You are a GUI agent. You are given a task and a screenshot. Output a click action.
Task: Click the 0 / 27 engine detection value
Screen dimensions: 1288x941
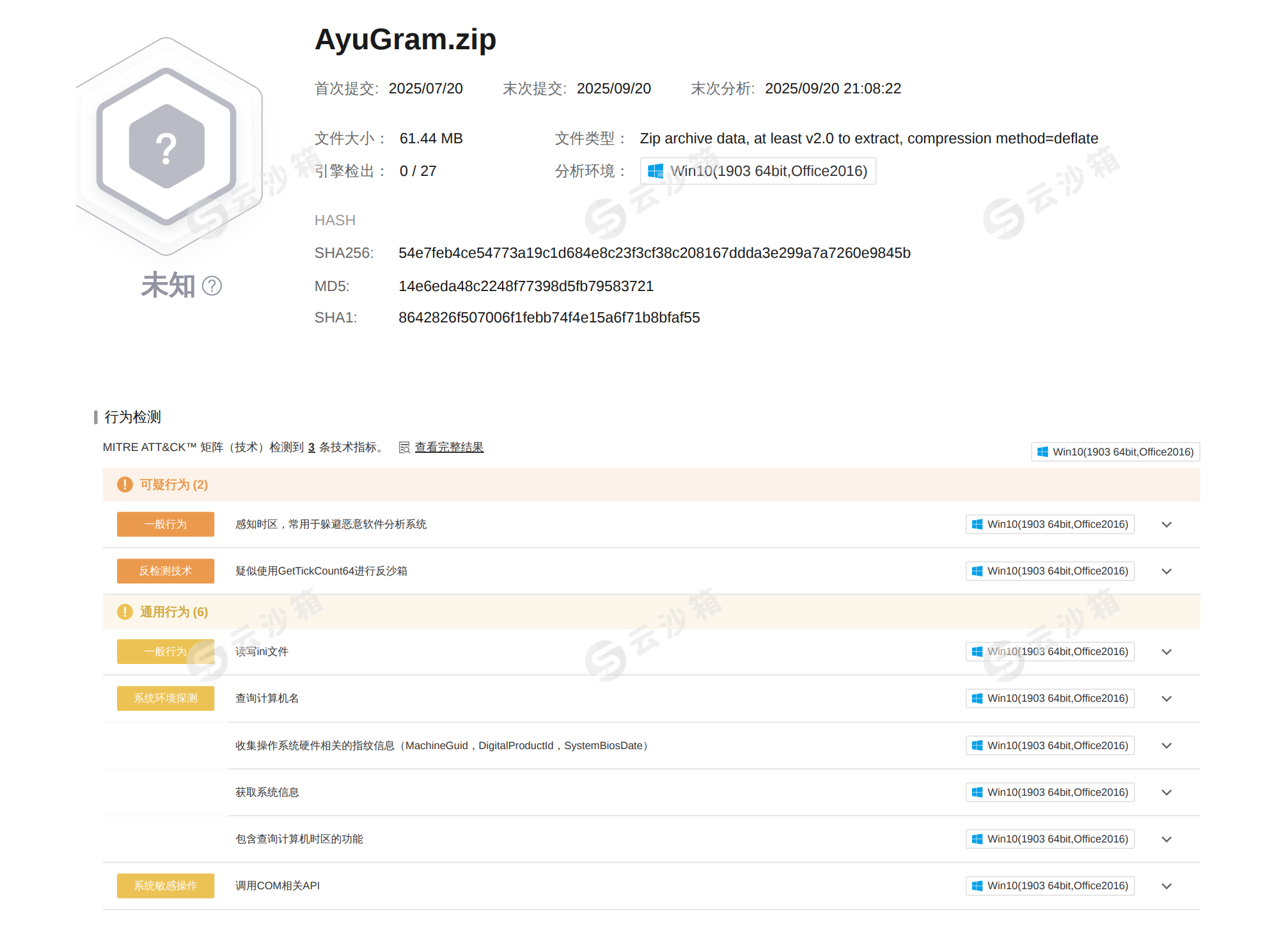418,171
